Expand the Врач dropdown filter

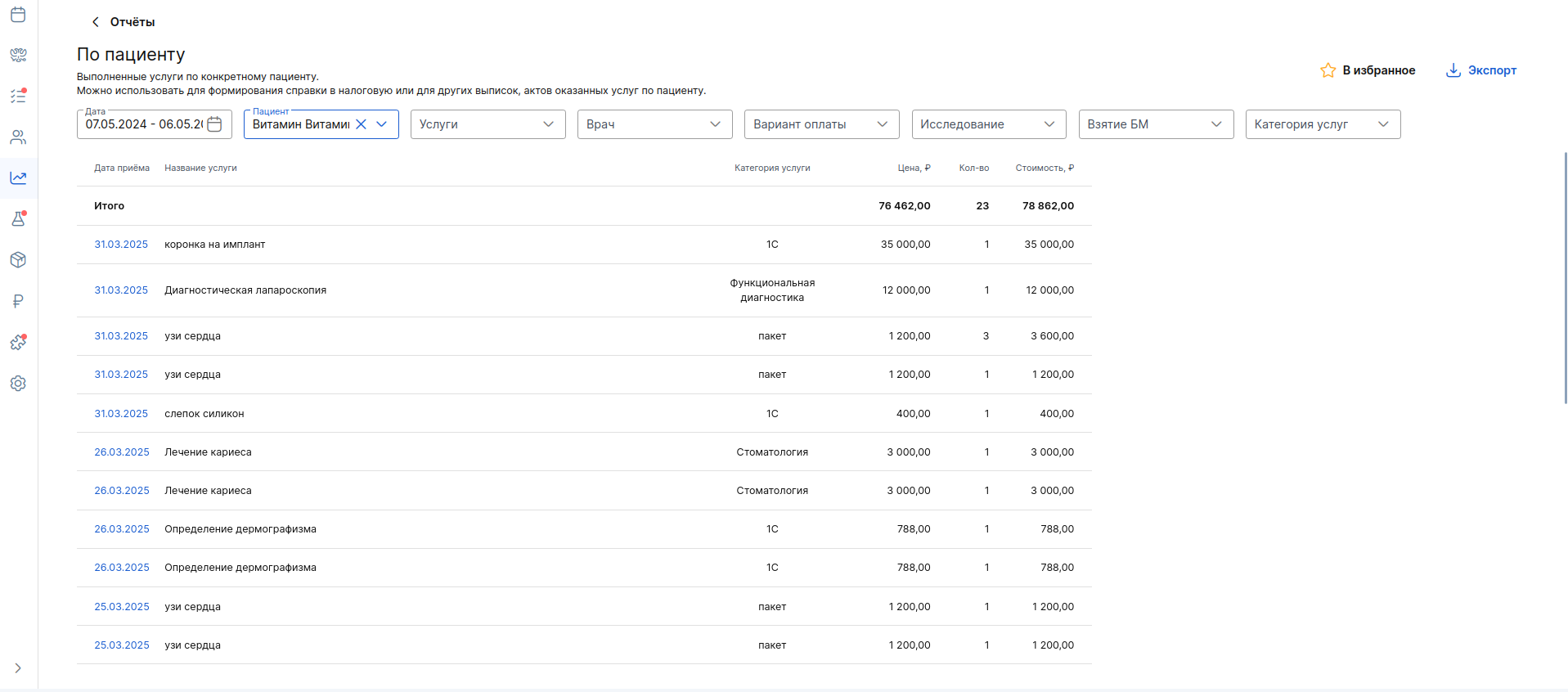[654, 124]
